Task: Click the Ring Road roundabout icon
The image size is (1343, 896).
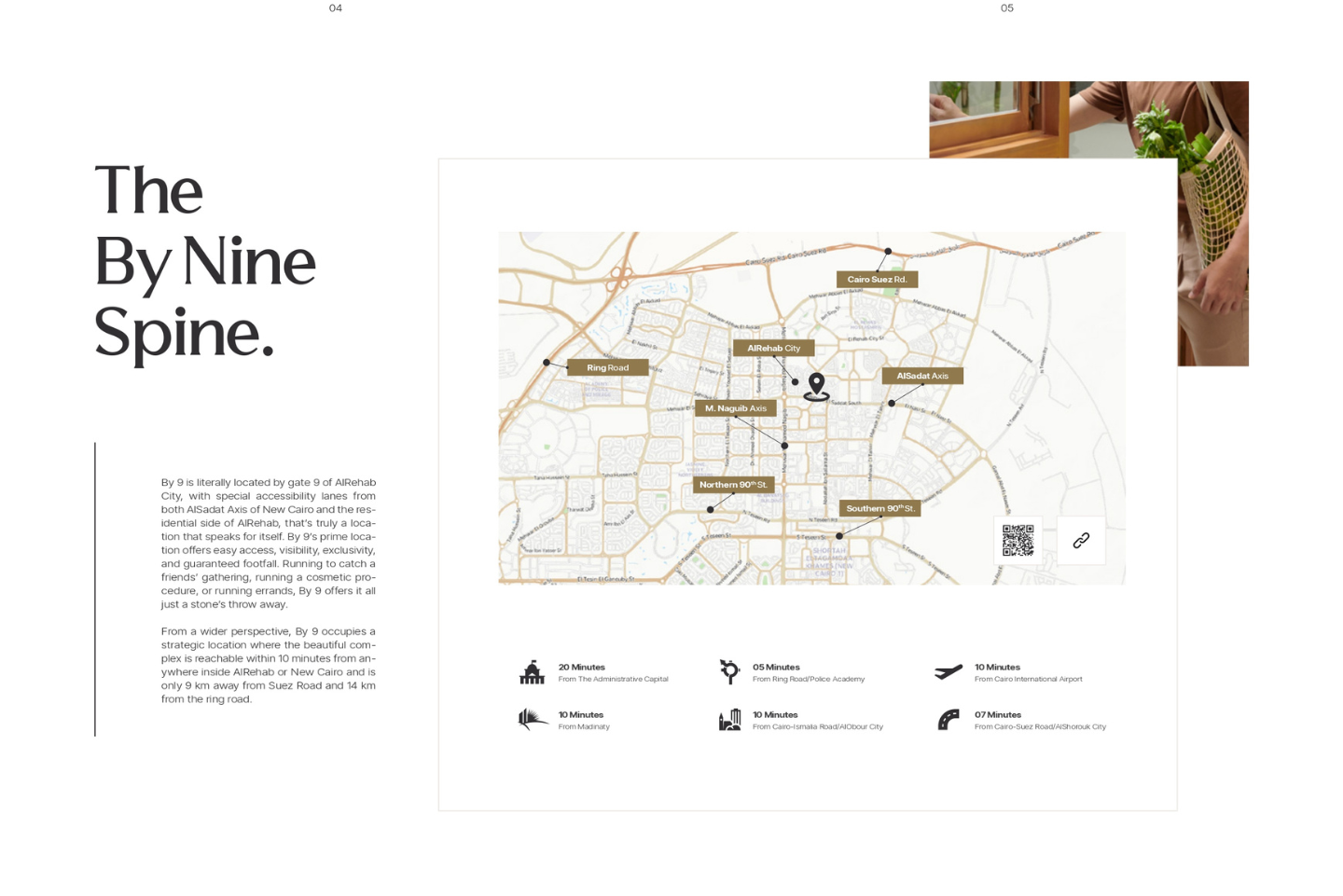Action: click(x=729, y=671)
